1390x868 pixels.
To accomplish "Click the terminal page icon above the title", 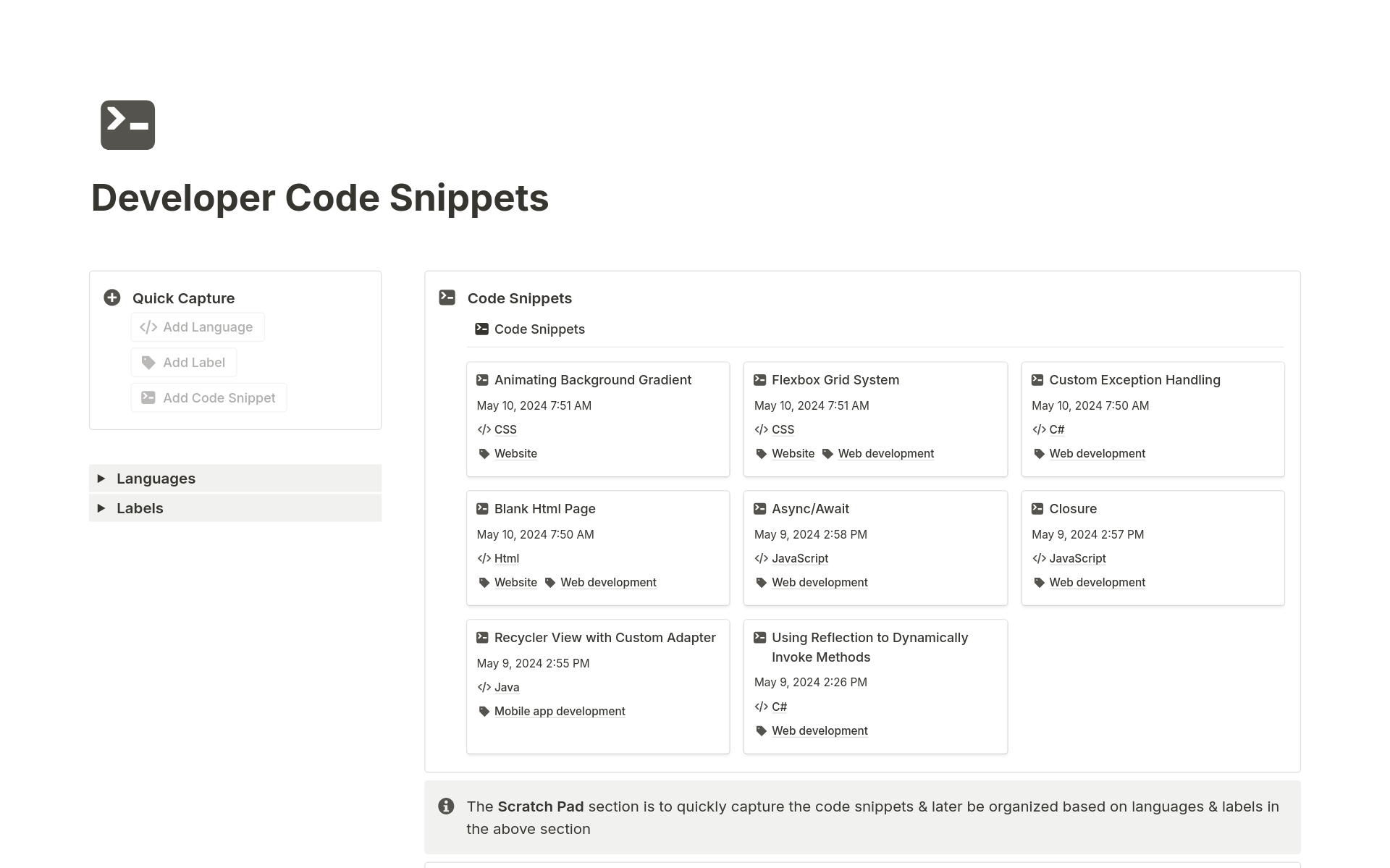I will coord(127,125).
